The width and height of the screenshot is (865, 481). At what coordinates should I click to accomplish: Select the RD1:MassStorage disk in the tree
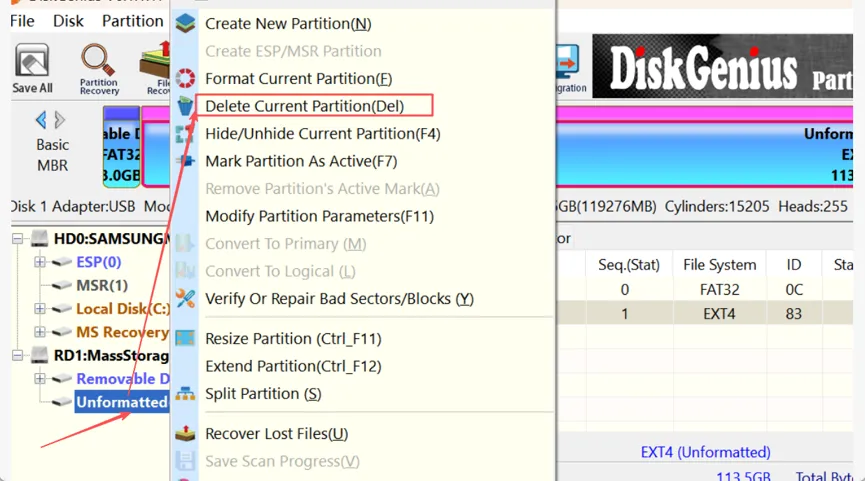[x=111, y=355]
